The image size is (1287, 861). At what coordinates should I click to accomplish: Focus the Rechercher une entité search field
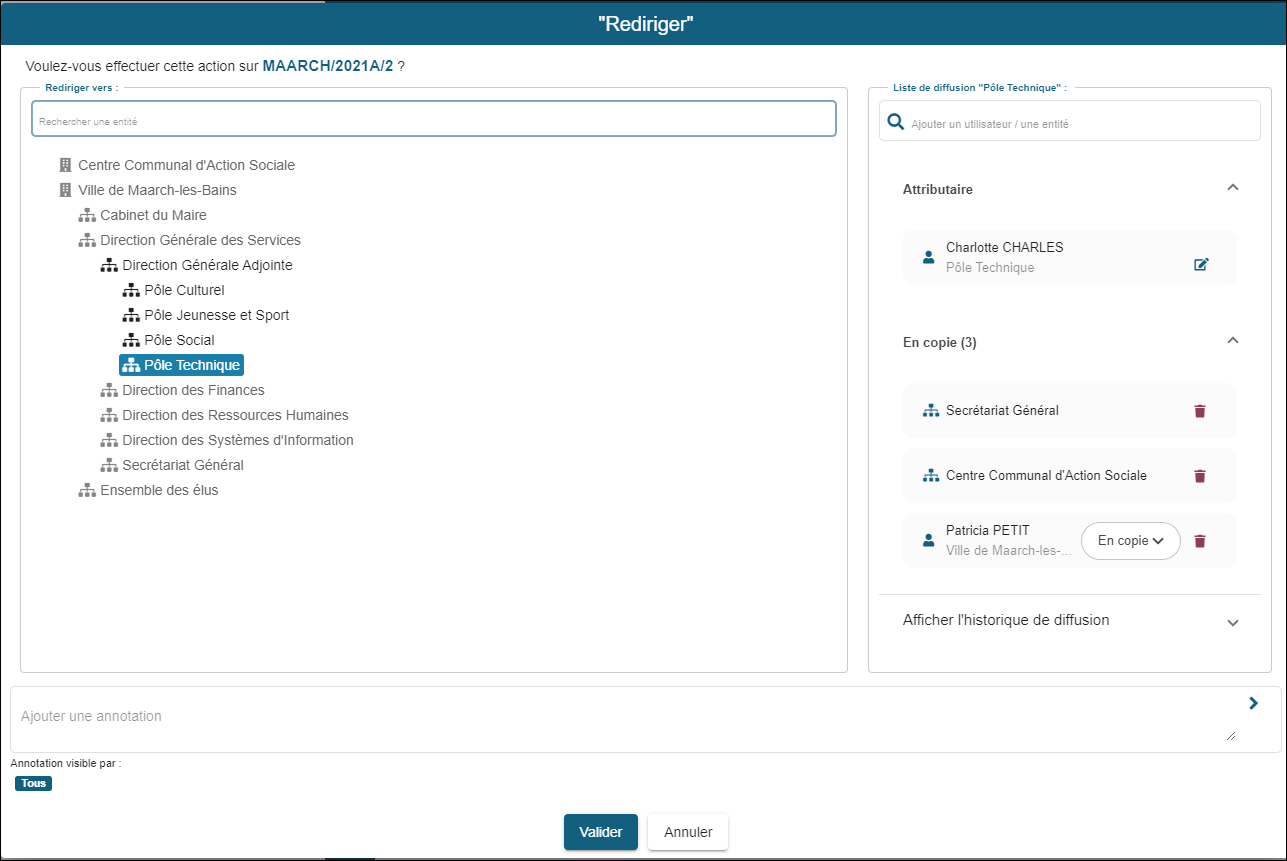pyautogui.click(x=434, y=119)
